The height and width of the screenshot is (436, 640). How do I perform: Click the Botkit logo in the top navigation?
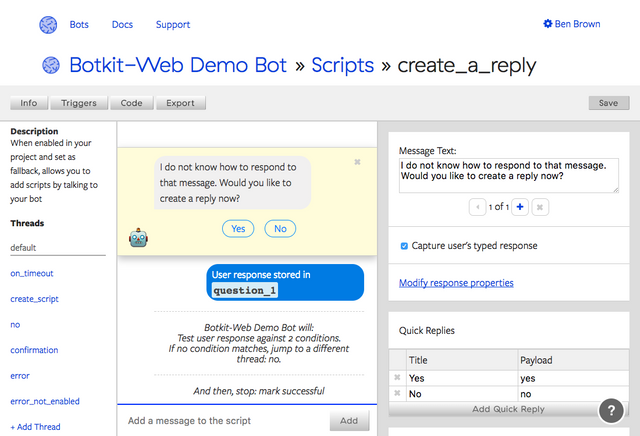pyautogui.click(x=48, y=25)
